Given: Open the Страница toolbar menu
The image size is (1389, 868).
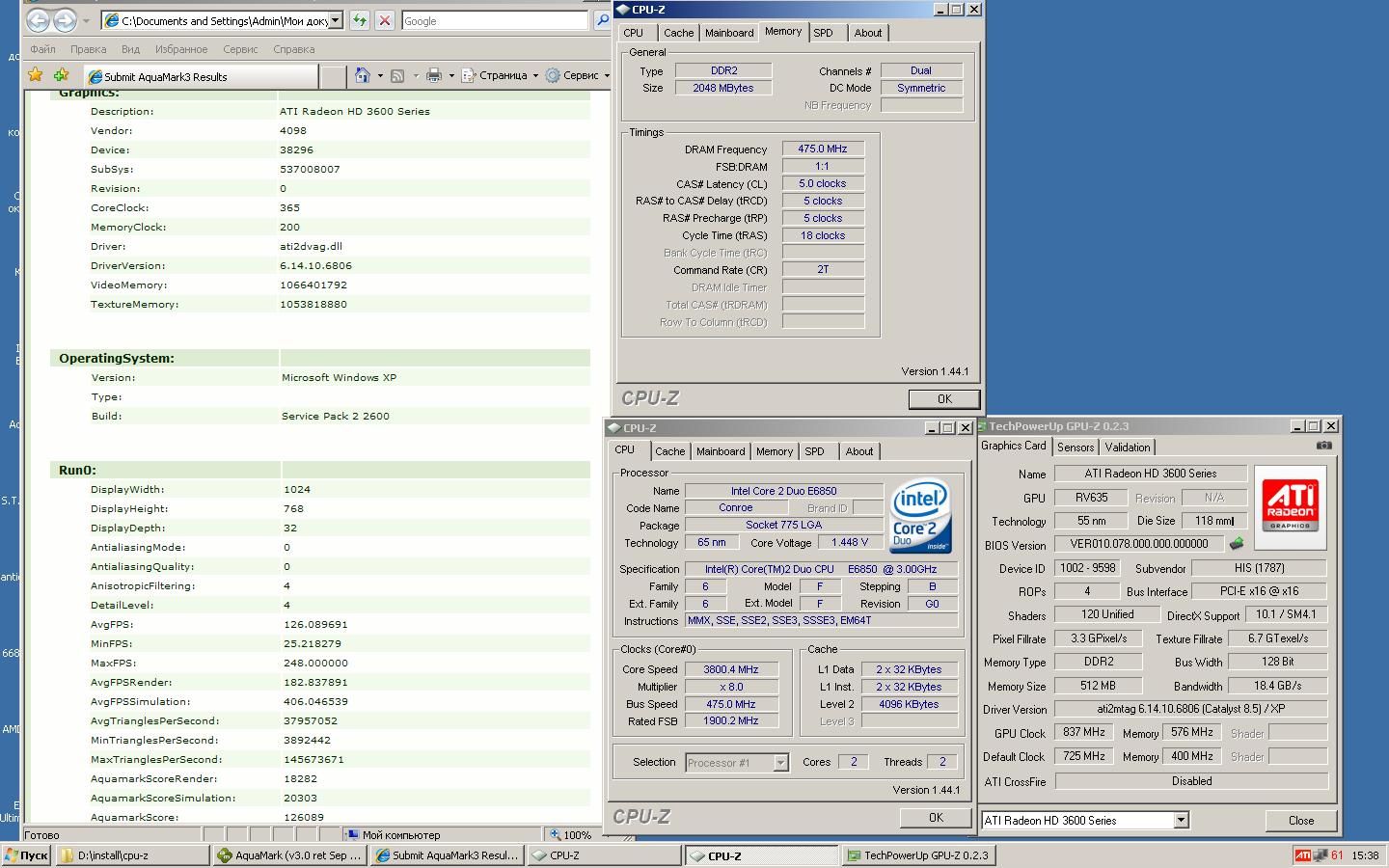Looking at the screenshot, I should pyautogui.click(x=499, y=75).
